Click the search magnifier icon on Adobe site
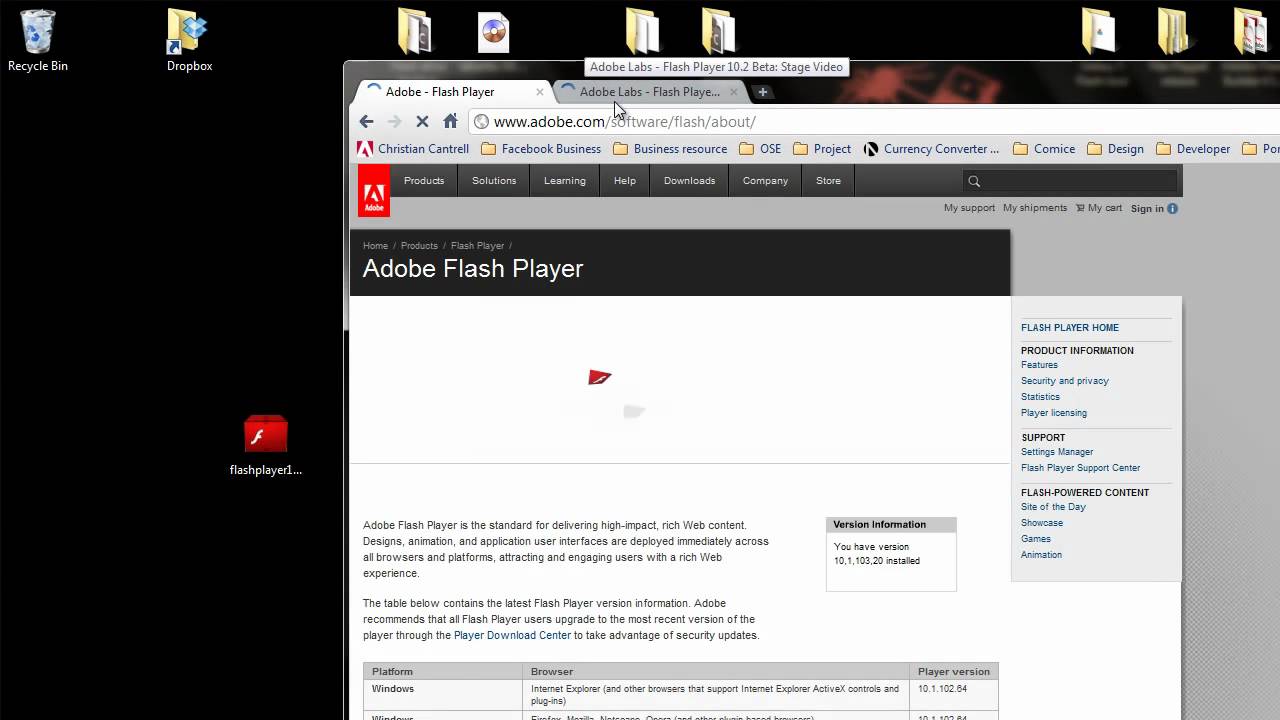1280x720 pixels. pos(974,181)
